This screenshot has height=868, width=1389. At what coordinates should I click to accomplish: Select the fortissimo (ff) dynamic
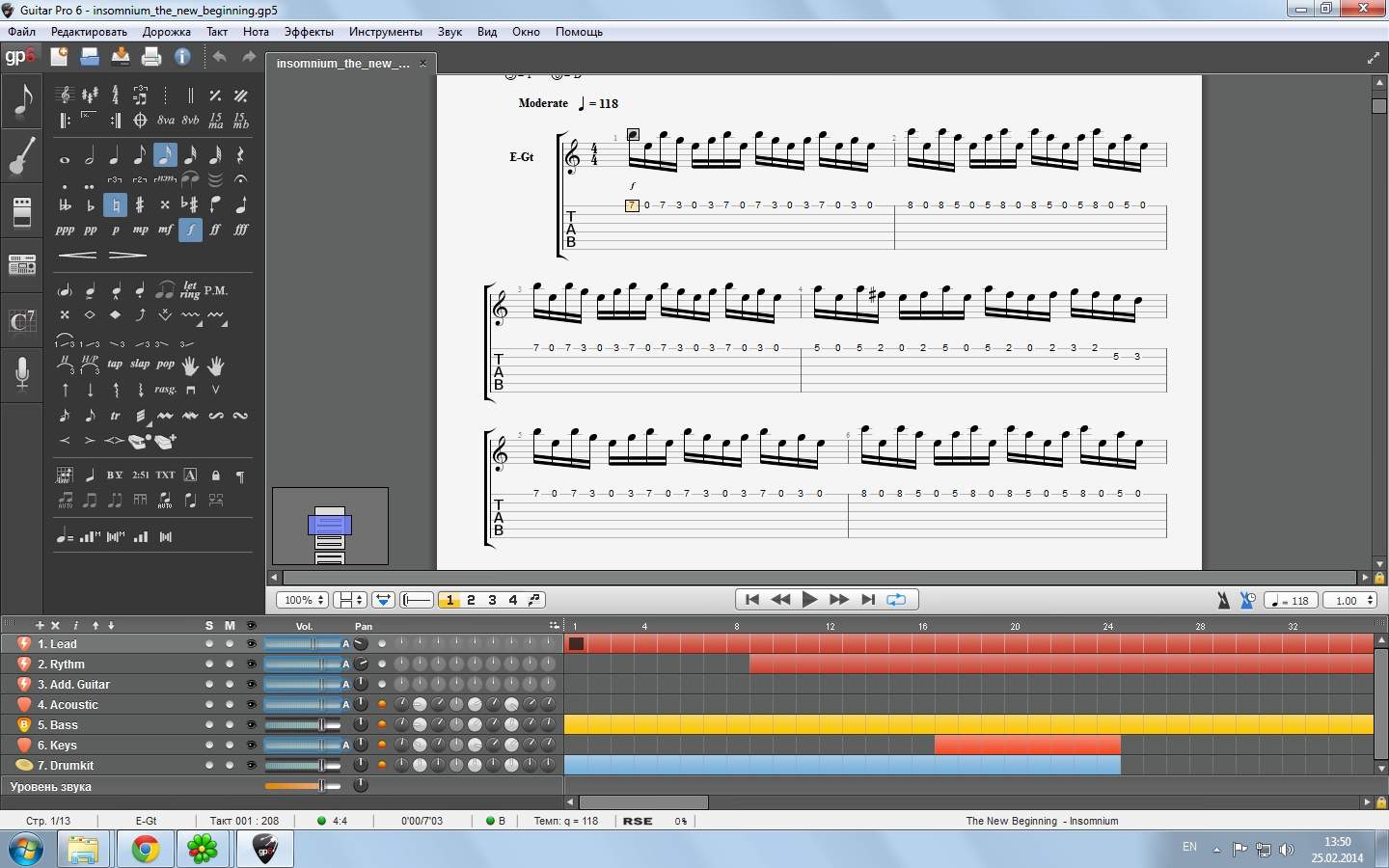[215, 230]
